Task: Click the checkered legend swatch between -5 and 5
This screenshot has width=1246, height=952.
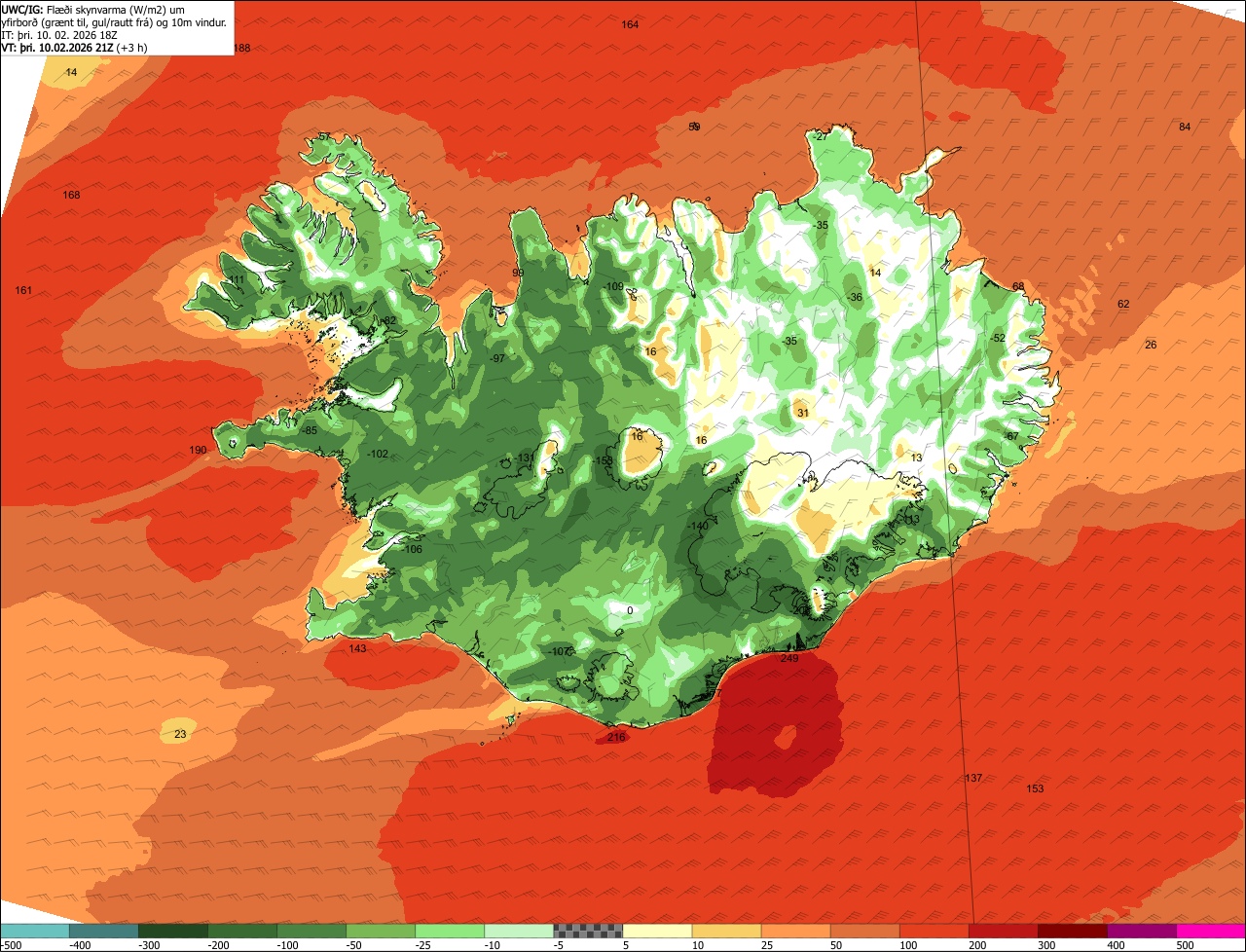Action: point(588,931)
